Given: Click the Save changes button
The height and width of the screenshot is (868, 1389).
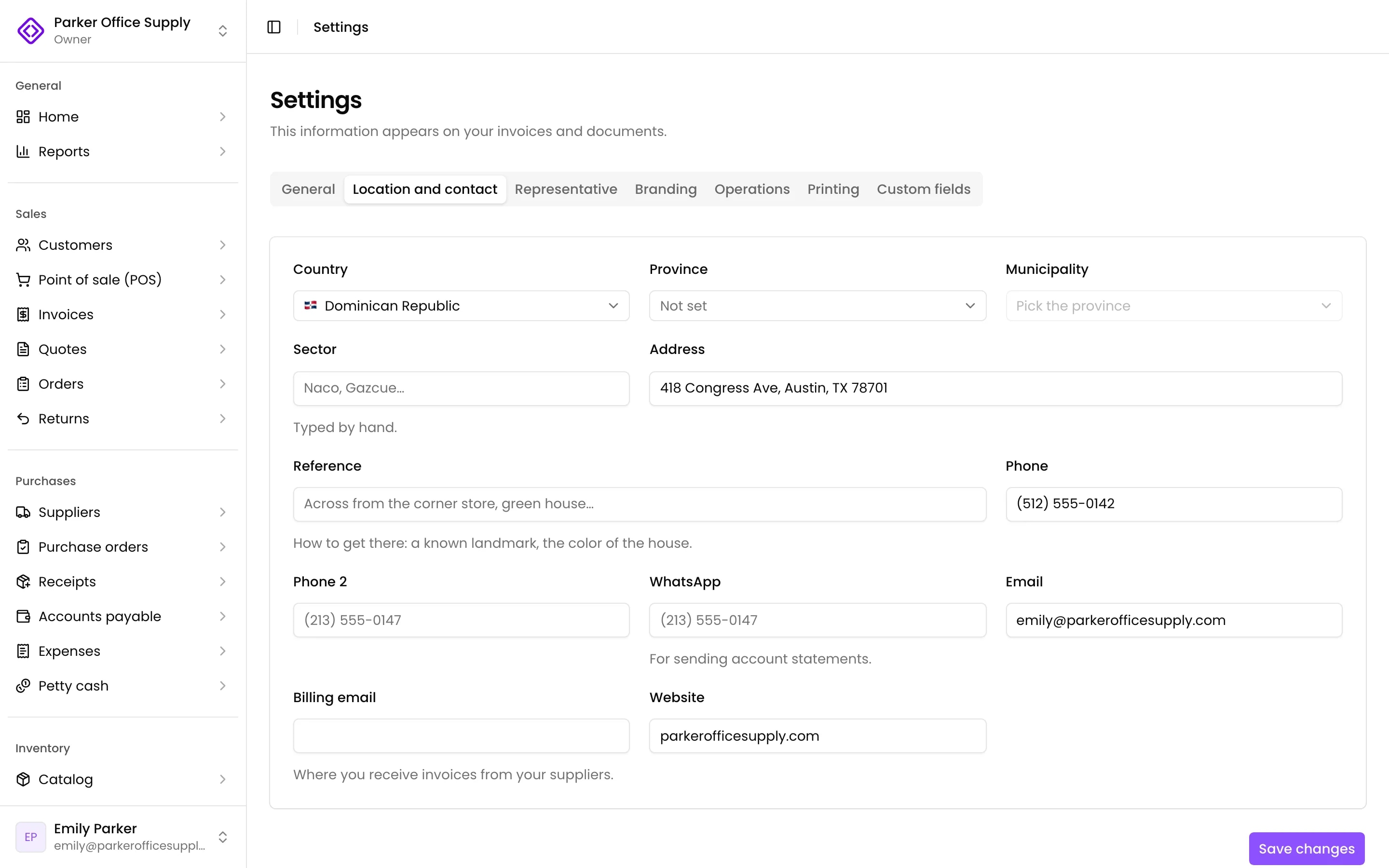Looking at the screenshot, I should point(1307,849).
